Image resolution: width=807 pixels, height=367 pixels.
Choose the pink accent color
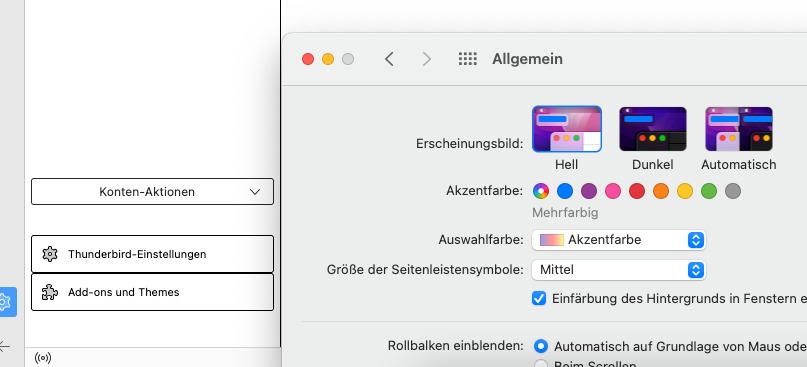point(613,191)
